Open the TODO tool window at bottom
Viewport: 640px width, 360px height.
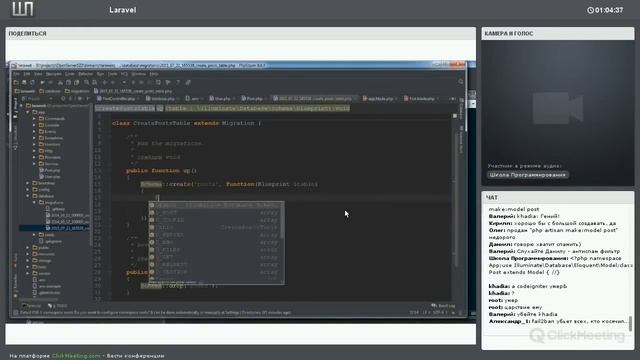point(58,306)
